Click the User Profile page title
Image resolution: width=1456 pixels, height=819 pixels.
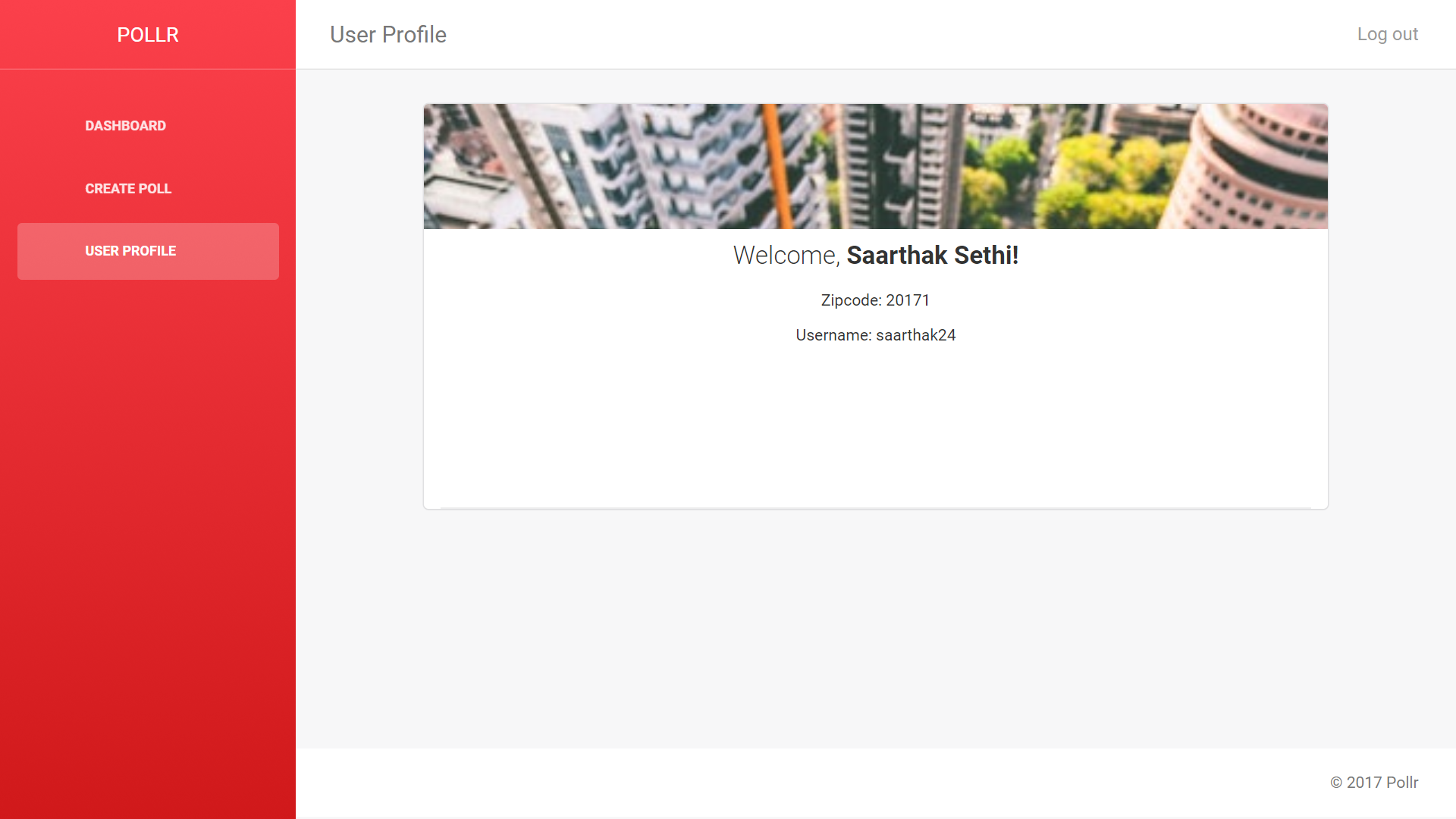(x=388, y=35)
